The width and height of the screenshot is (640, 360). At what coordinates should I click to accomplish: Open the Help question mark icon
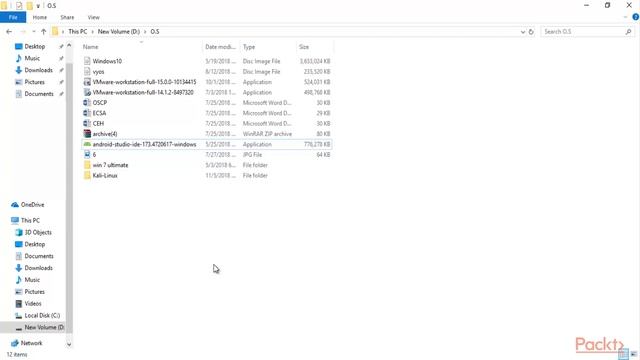(x=636, y=17)
